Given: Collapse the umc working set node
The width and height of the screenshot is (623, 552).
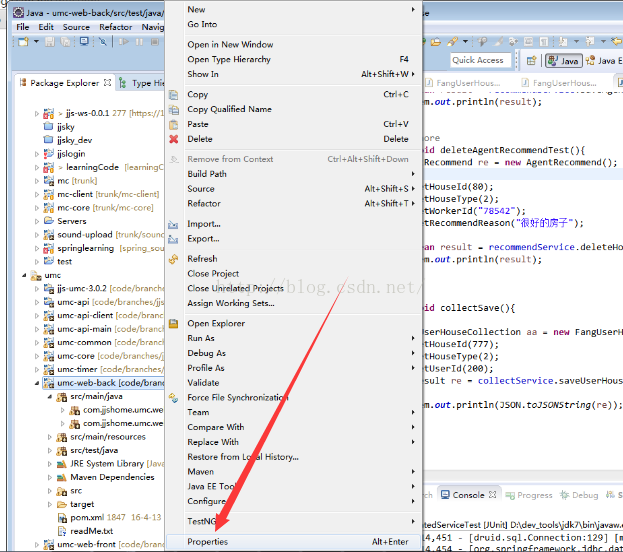Looking at the screenshot, I should 24,275.
